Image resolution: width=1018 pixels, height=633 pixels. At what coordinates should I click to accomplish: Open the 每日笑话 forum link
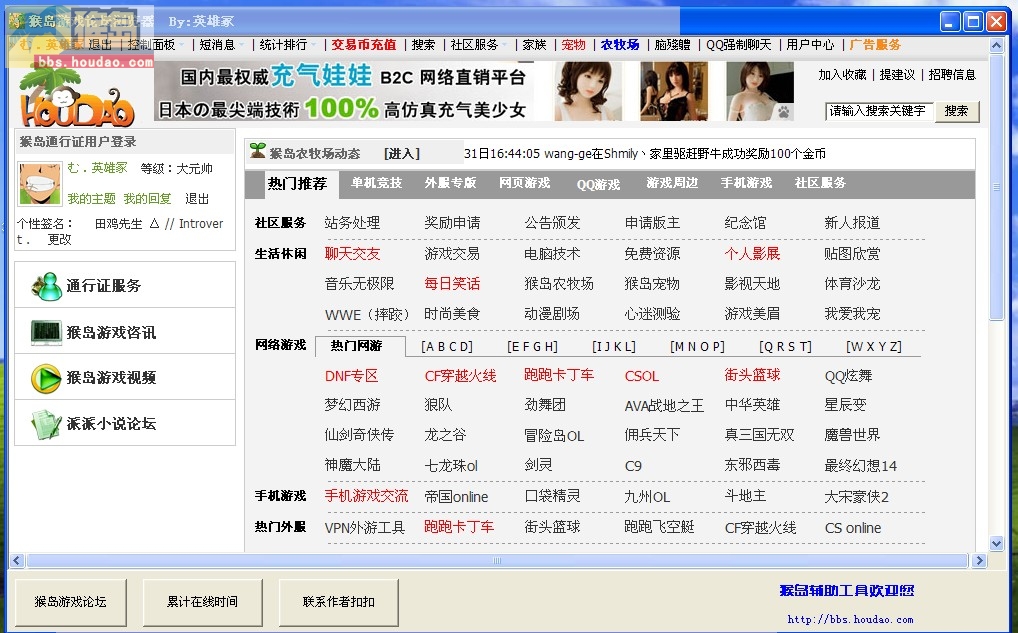coord(453,284)
